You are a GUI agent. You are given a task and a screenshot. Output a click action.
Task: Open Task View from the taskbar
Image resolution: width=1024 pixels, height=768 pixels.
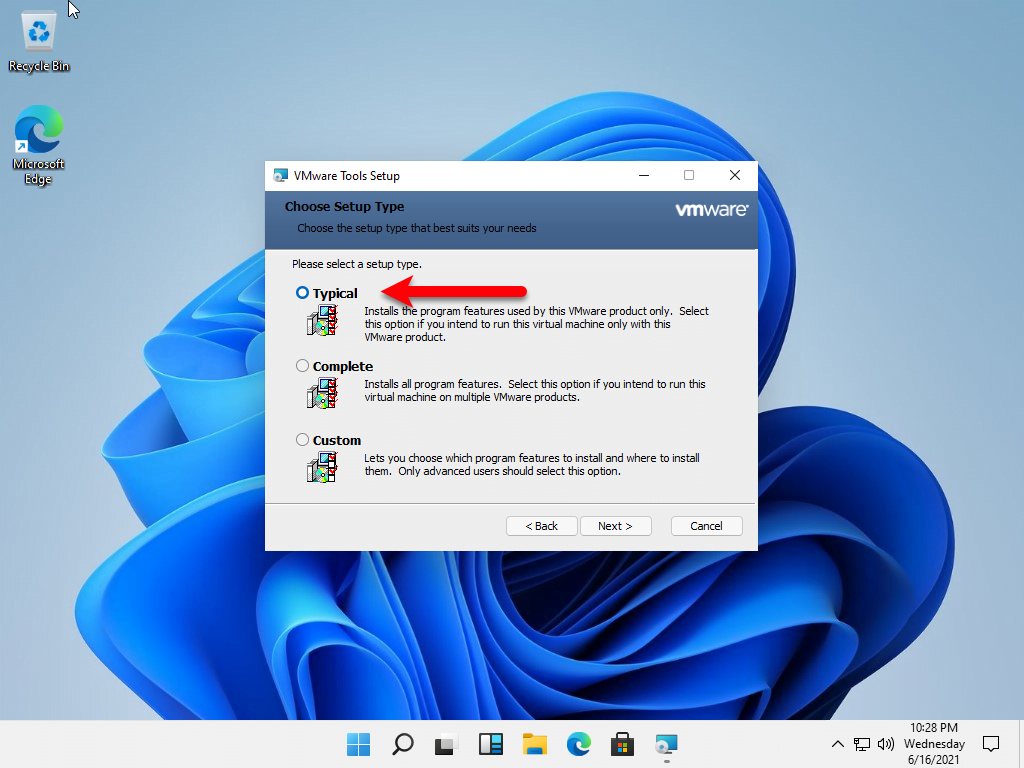[x=446, y=744]
